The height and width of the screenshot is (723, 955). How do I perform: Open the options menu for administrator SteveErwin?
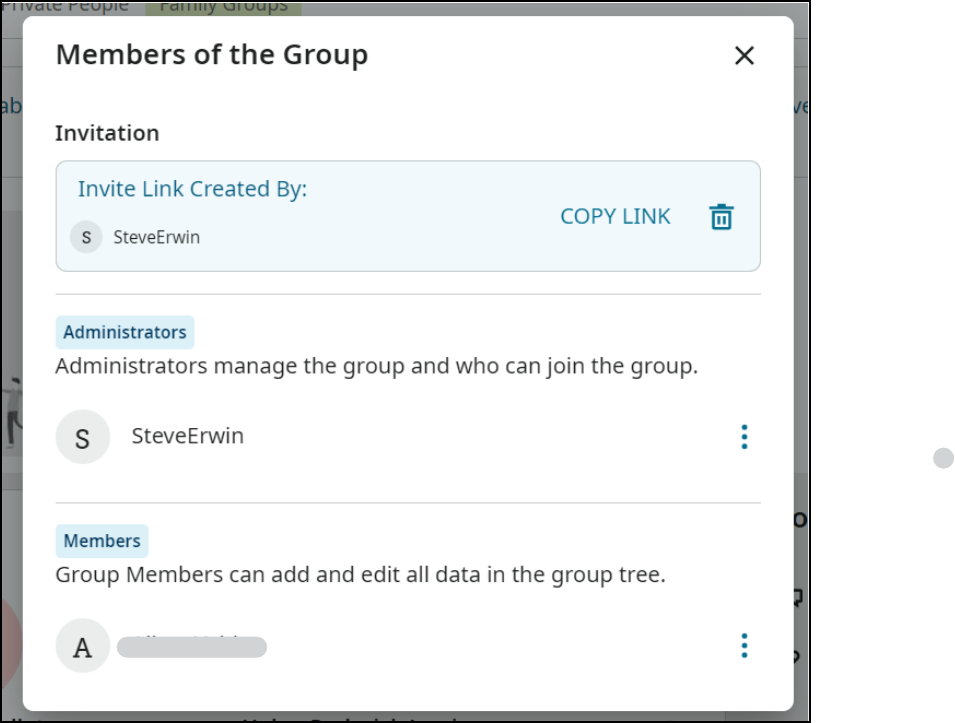[x=744, y=437]
